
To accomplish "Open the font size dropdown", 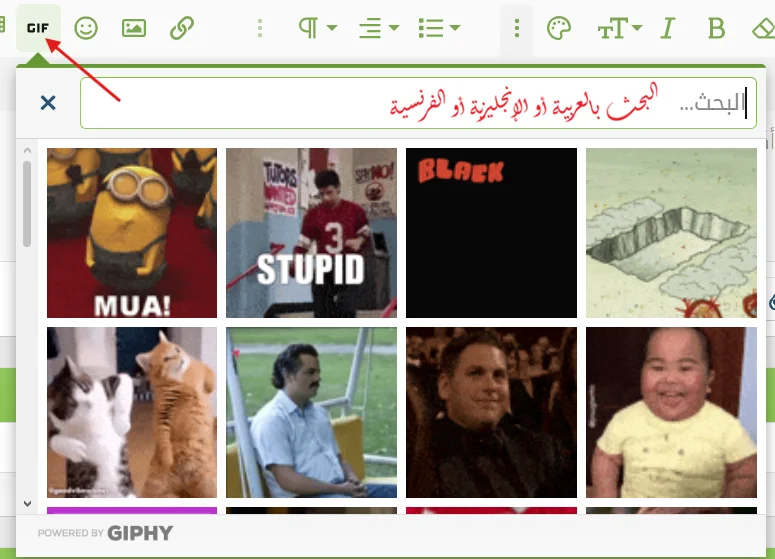I will pyautogui.click(x=619, y=28).
